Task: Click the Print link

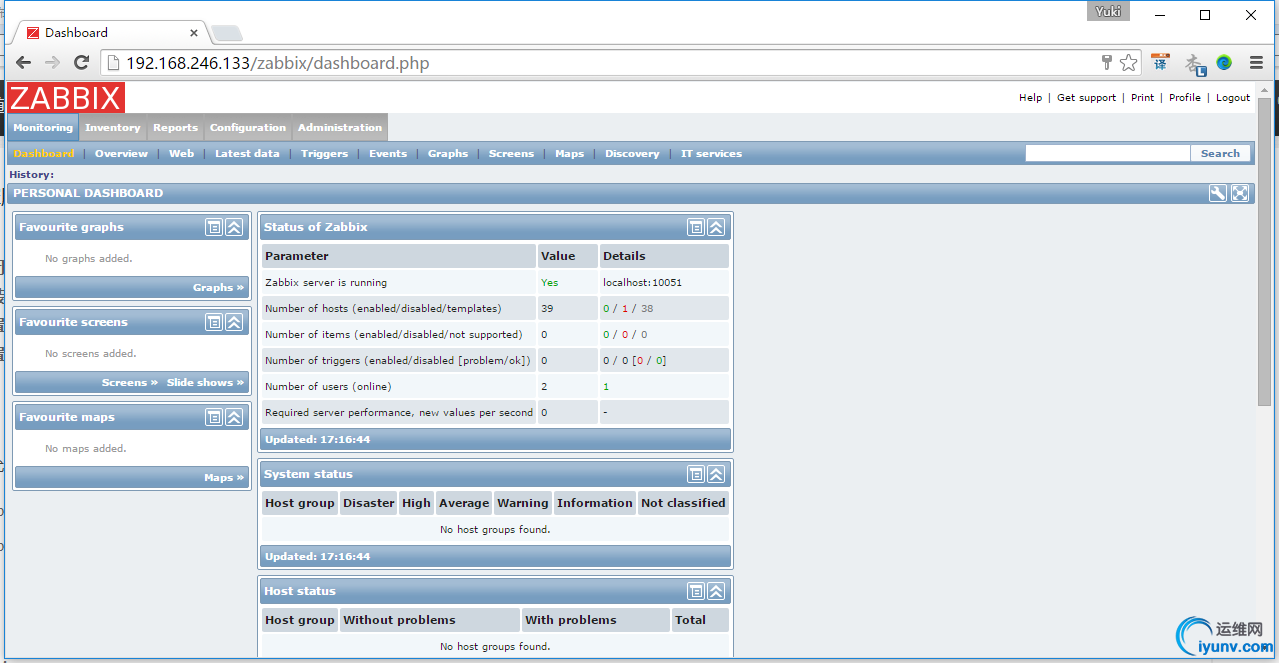Action: pos(1142,97)
